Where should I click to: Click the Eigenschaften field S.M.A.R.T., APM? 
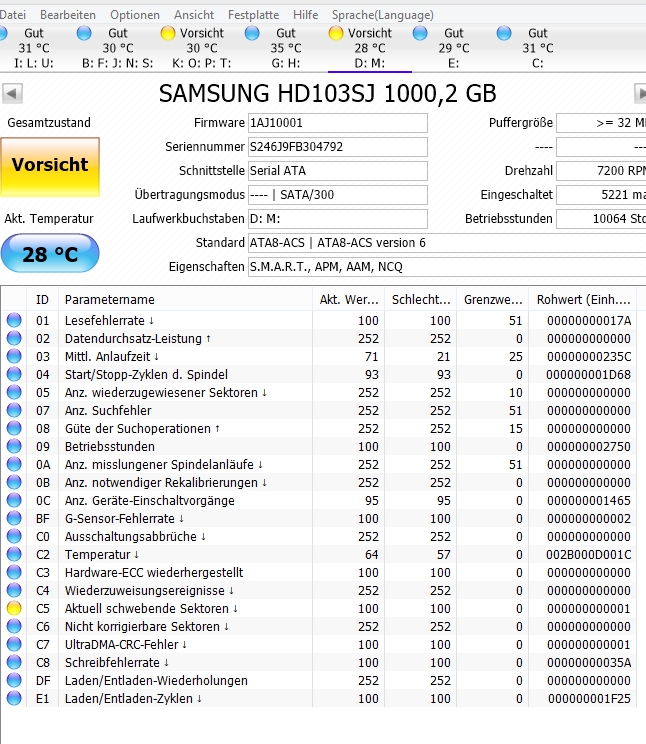[x=447, y=267]
